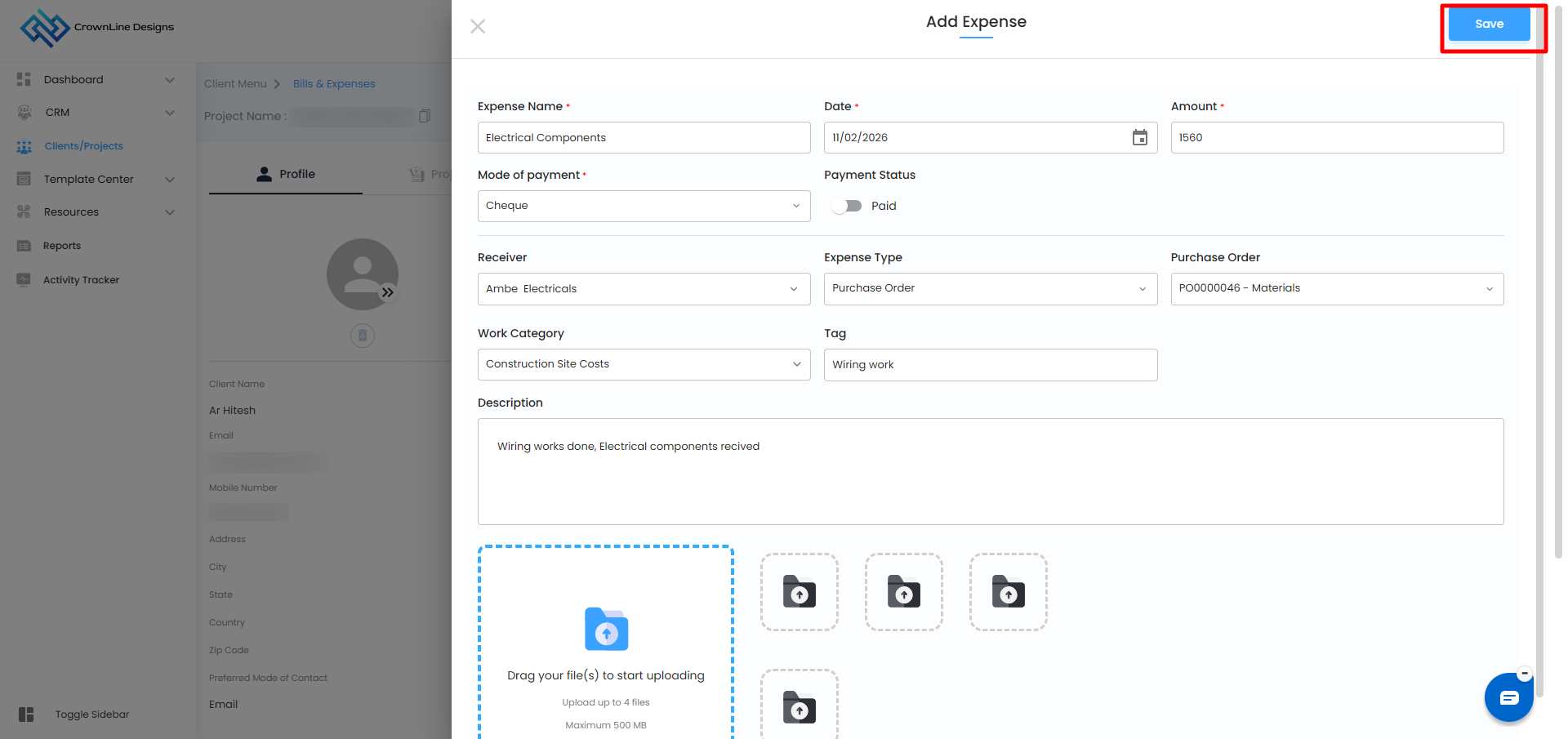Click the first small upload slot
1568x739 pixels.
[800, 592]
